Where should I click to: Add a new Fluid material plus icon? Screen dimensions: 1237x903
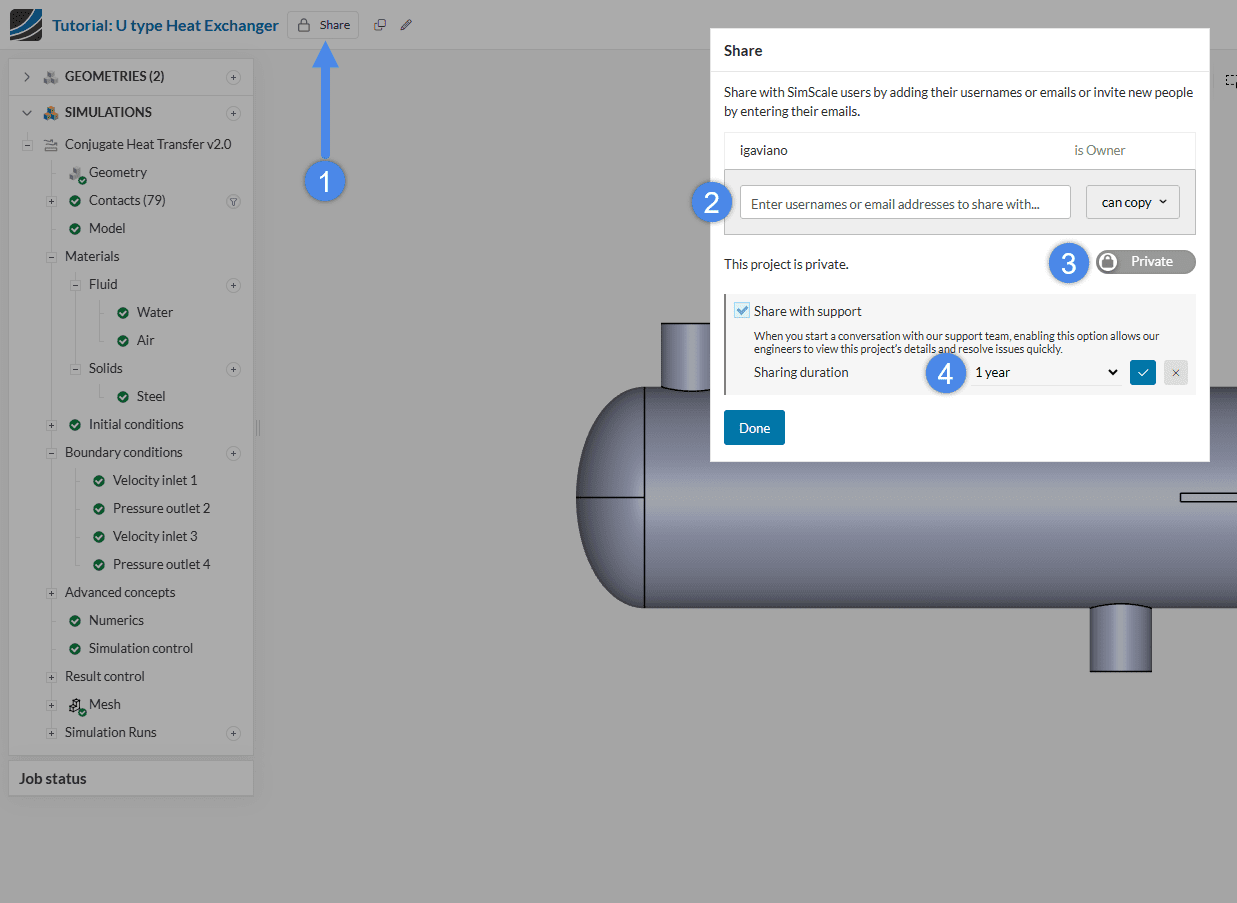[x=233, y=285]
